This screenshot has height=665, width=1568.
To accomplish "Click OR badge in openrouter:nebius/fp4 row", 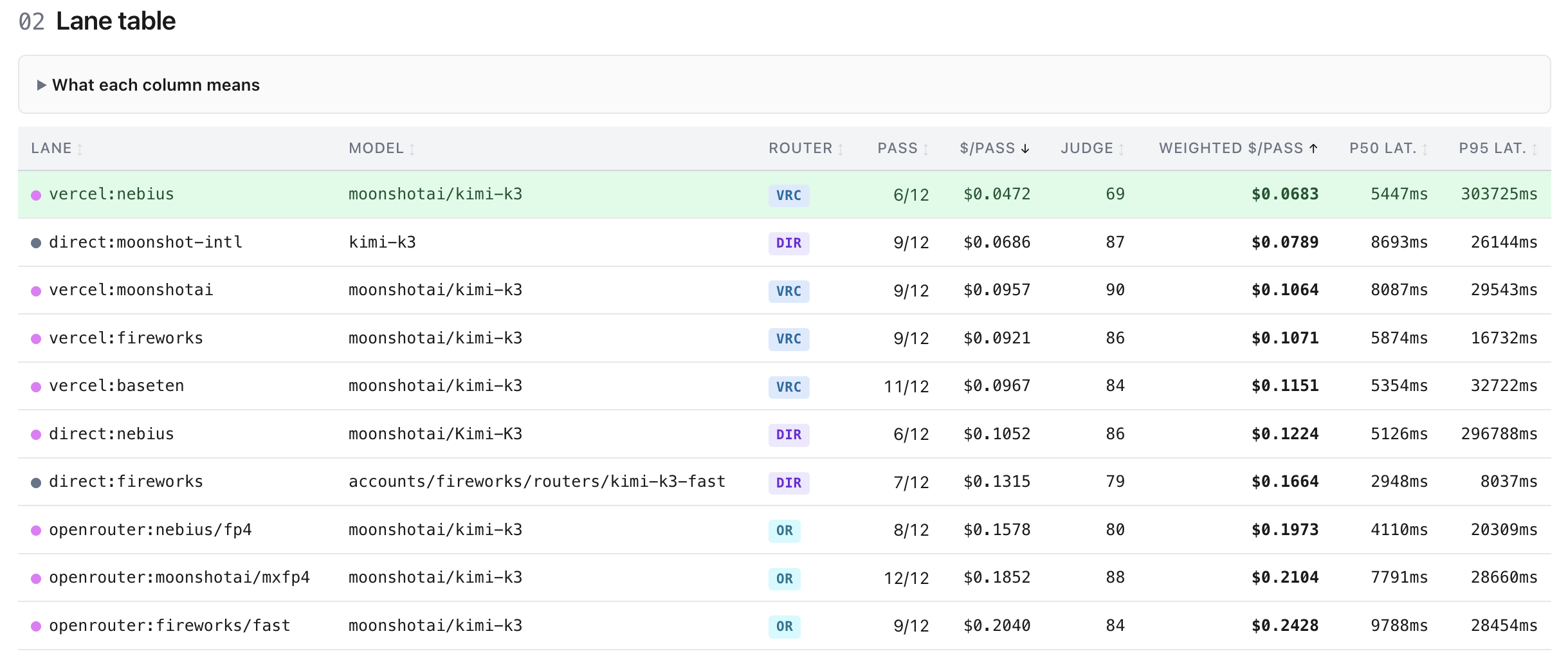I will pos(784,531).
